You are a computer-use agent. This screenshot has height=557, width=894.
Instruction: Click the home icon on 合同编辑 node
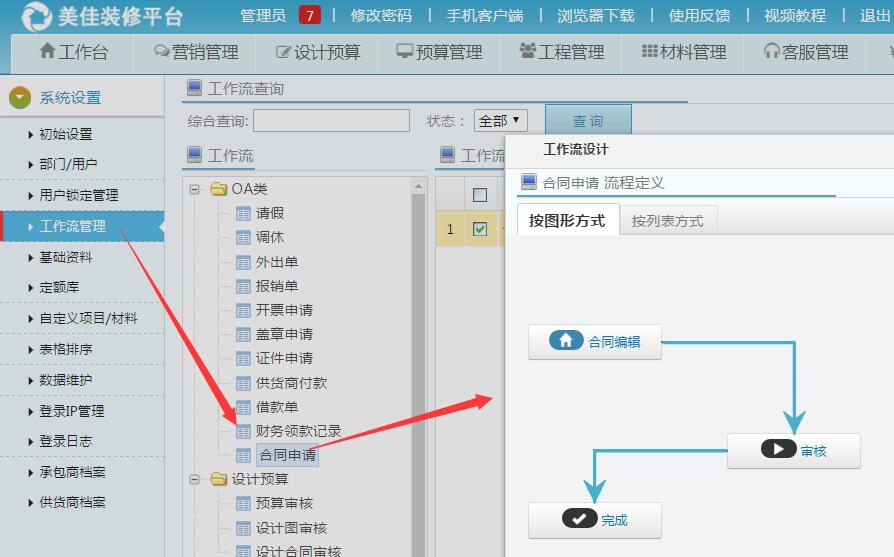pyautogui.click(x=566, y=341)
